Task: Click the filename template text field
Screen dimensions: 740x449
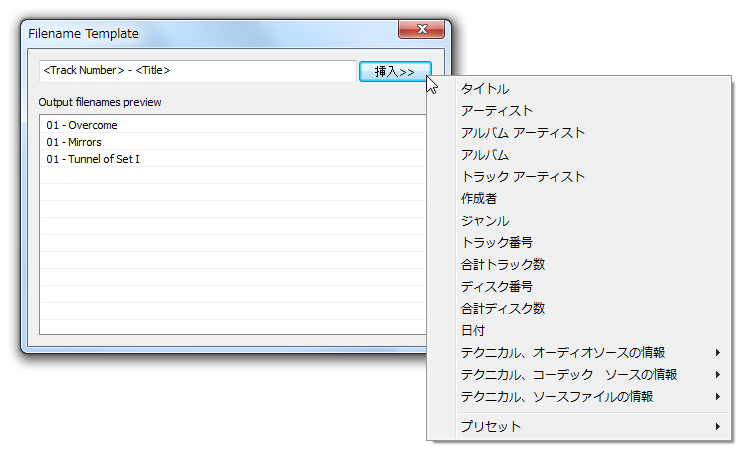Action: point(198,71)
